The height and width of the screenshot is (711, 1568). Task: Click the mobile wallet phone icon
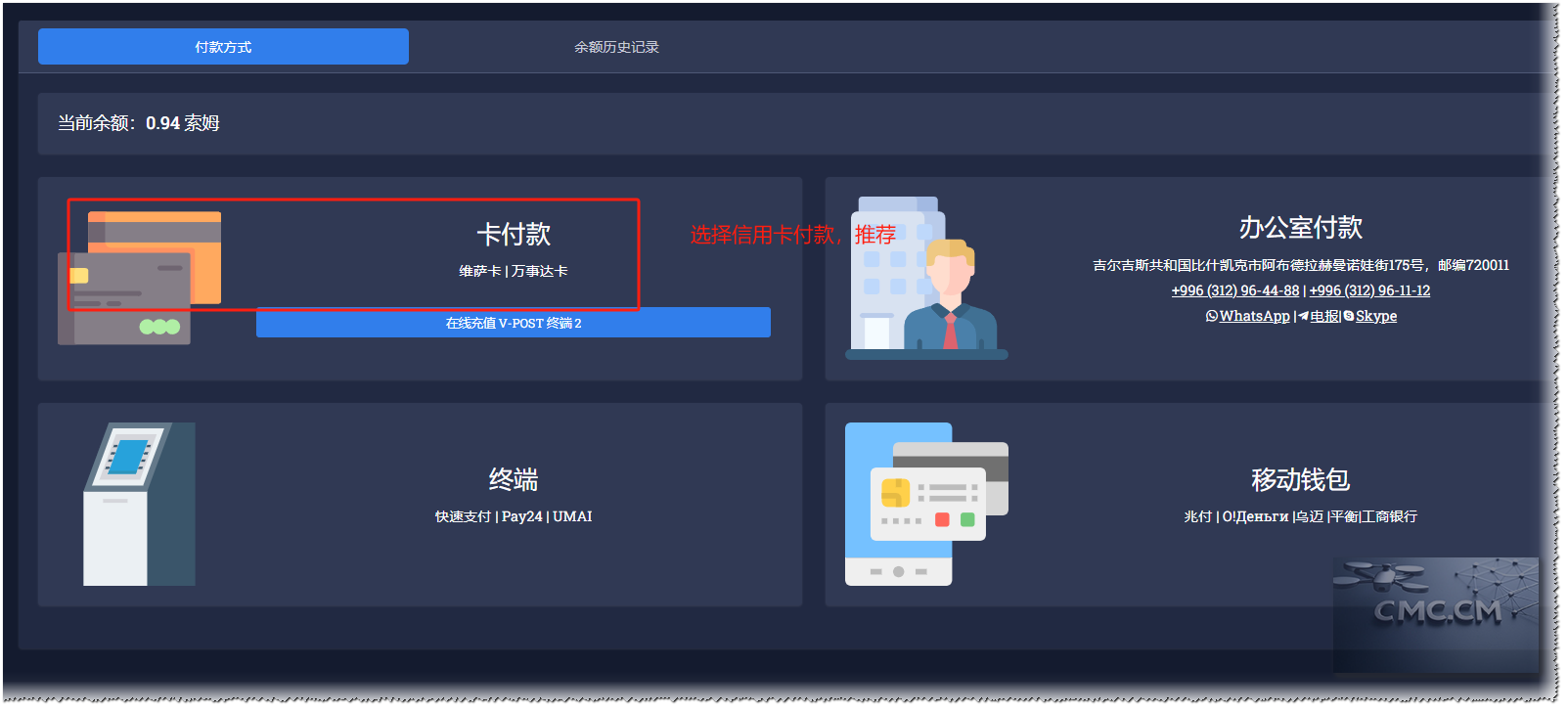tap(926, 505)
